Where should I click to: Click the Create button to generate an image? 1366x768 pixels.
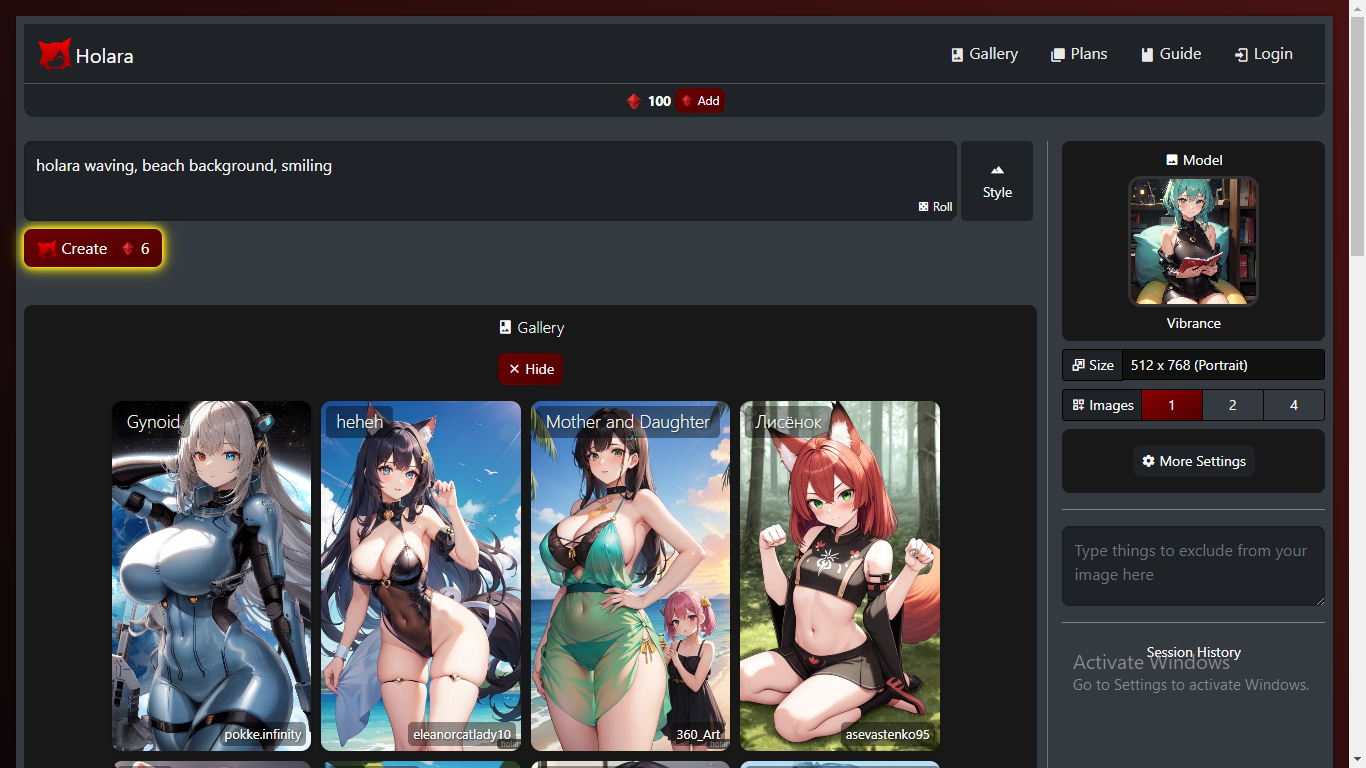[x=92, y=248]
